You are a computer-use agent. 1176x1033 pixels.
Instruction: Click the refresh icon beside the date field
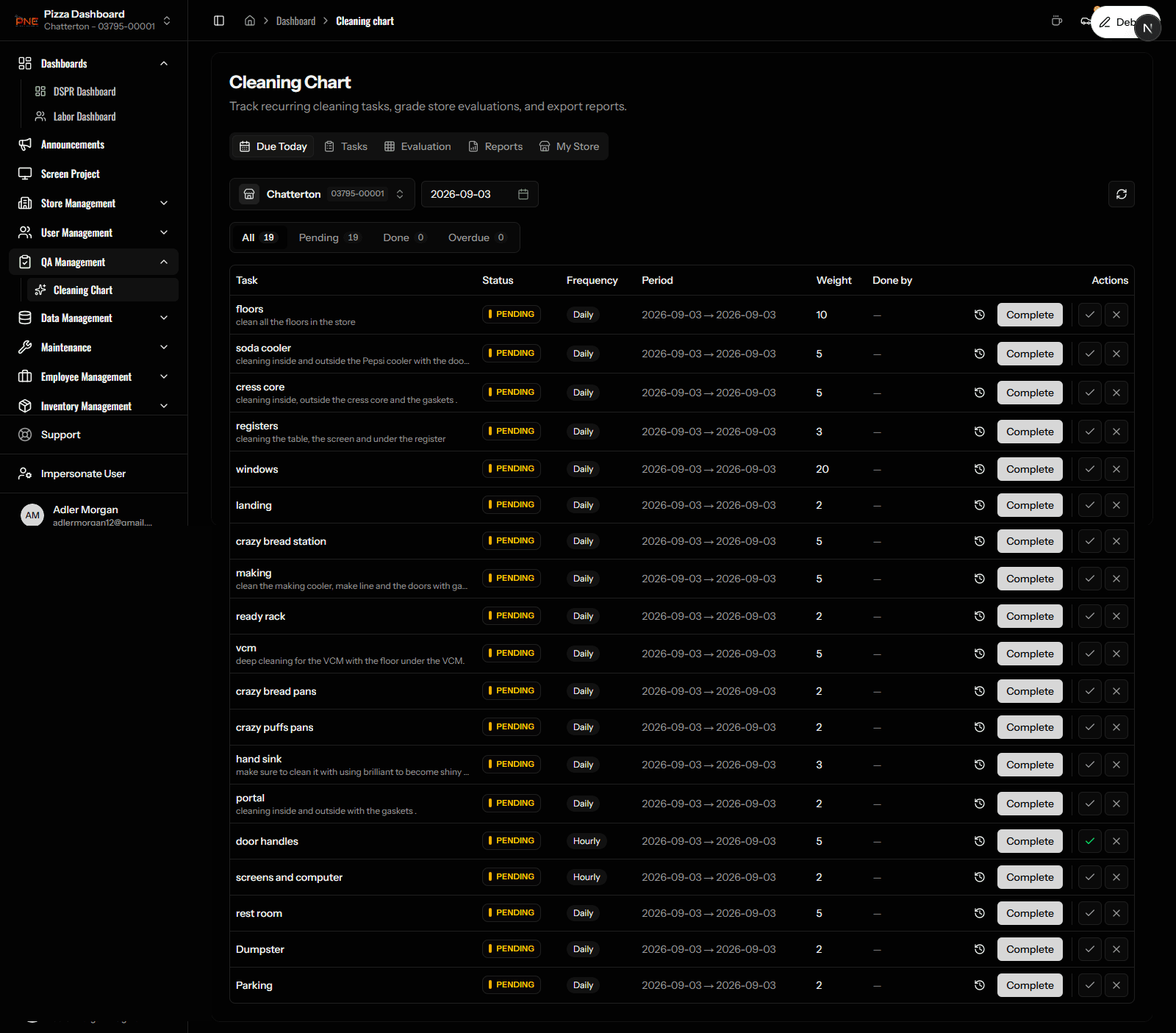[x=1122, y=194]
